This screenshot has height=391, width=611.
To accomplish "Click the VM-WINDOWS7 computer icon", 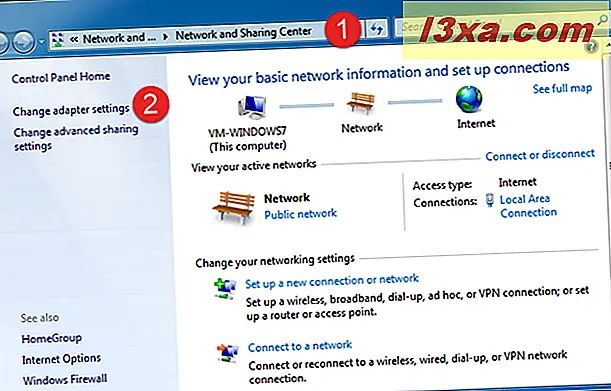I will coord(252,107).
